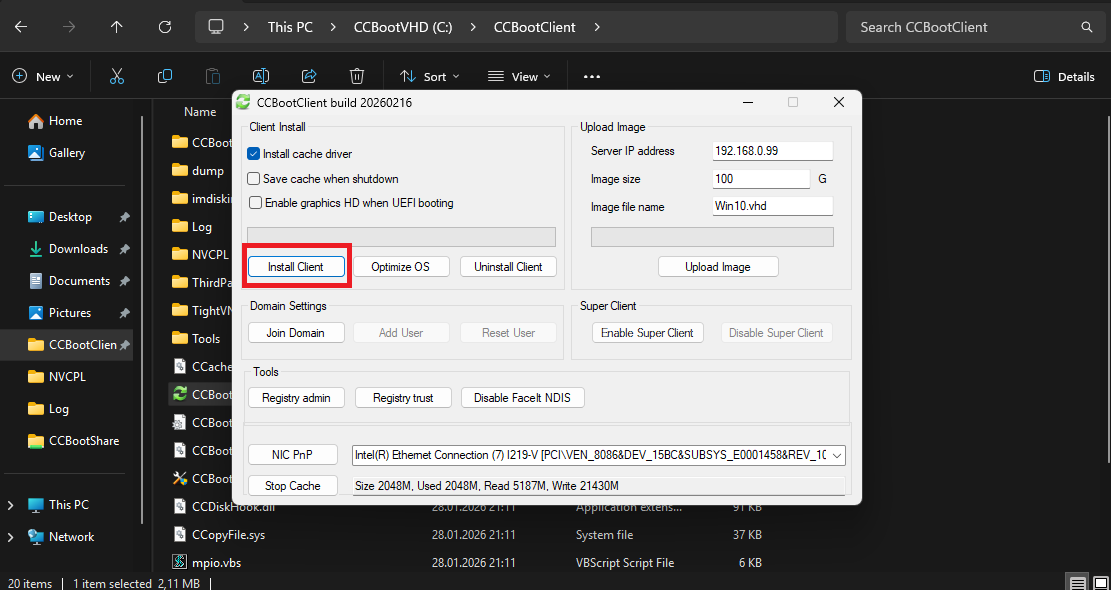Expand This PC tree node
The height and width of the screenshot is (590, 1111).
pyautogui.click(x=11, y=505)
